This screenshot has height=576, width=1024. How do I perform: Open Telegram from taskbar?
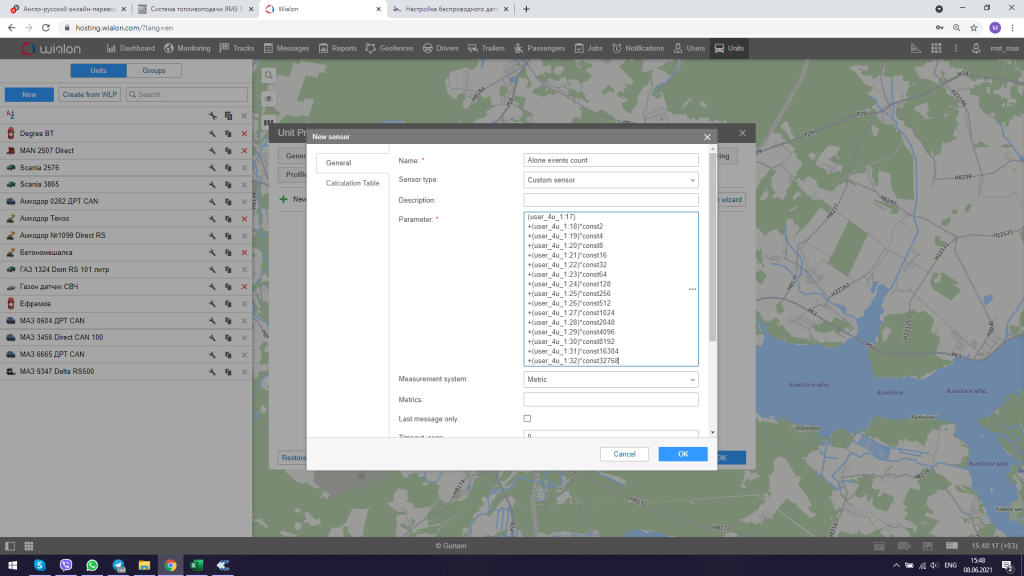(118, 565)
